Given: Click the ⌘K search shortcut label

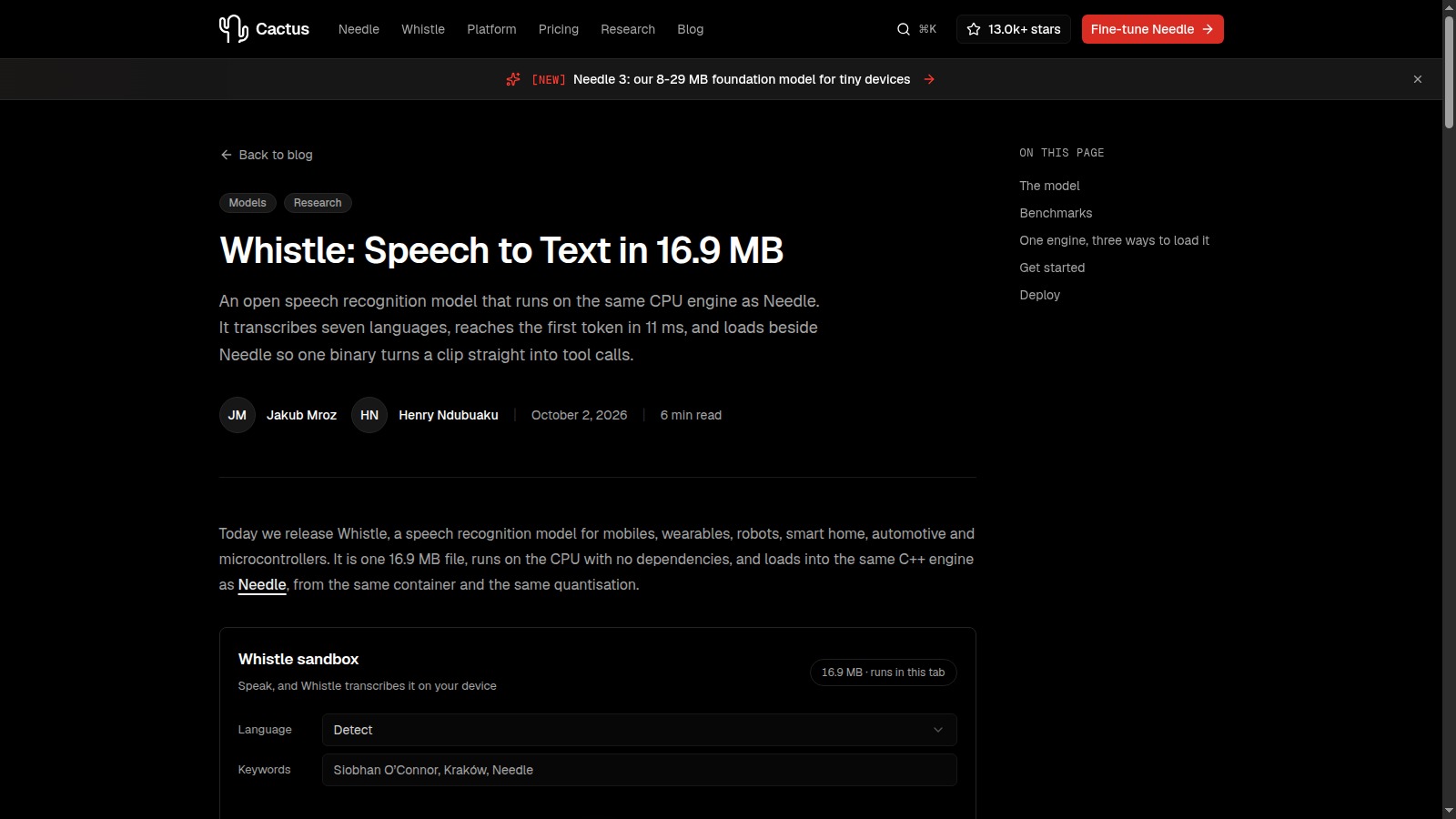Looking at the screenshot, I should [927, 29].
